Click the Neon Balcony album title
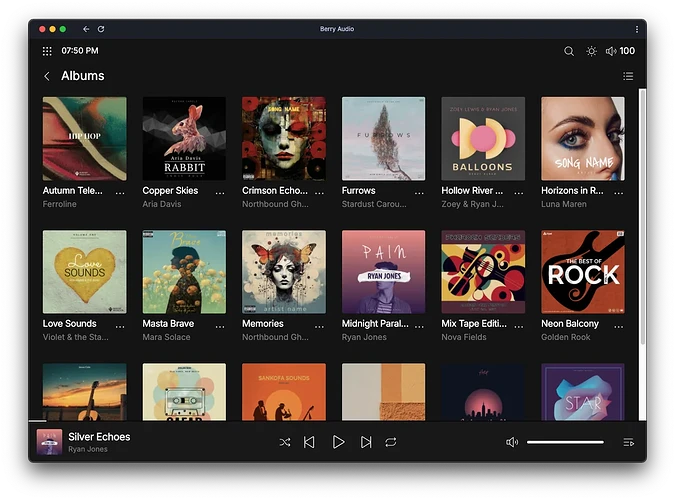 [570, 323]
